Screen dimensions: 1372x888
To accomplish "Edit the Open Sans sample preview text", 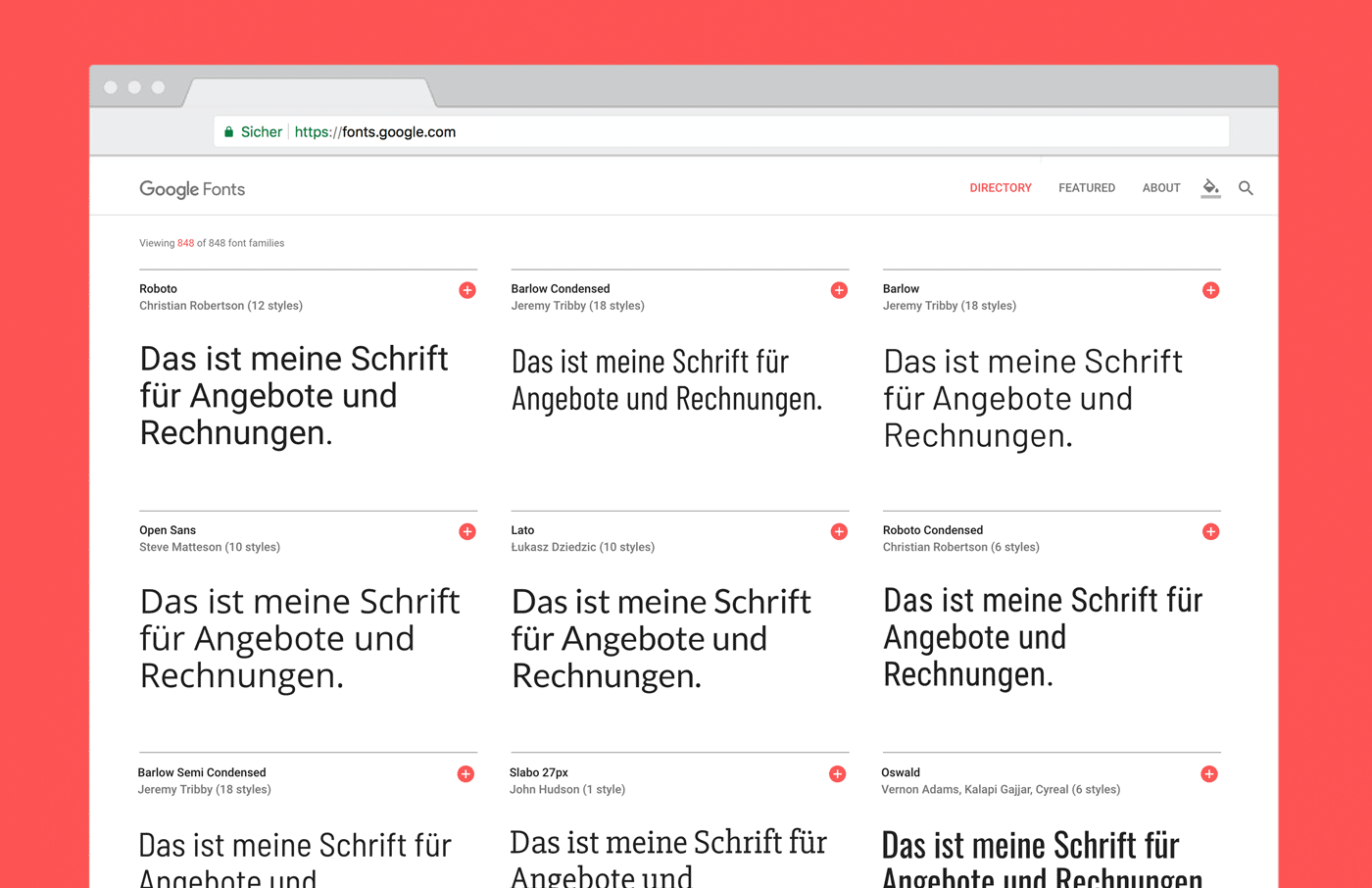I will click(300, 639).
